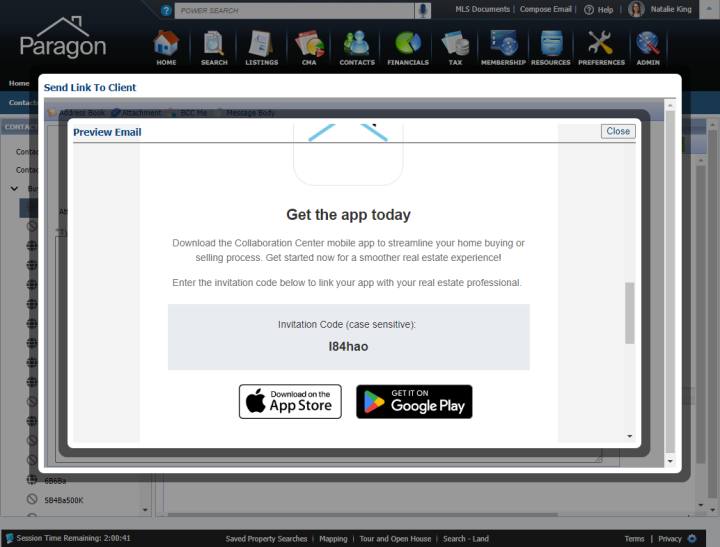
Task: Open the Preferences module icon
Action: (x=601, y=48)
